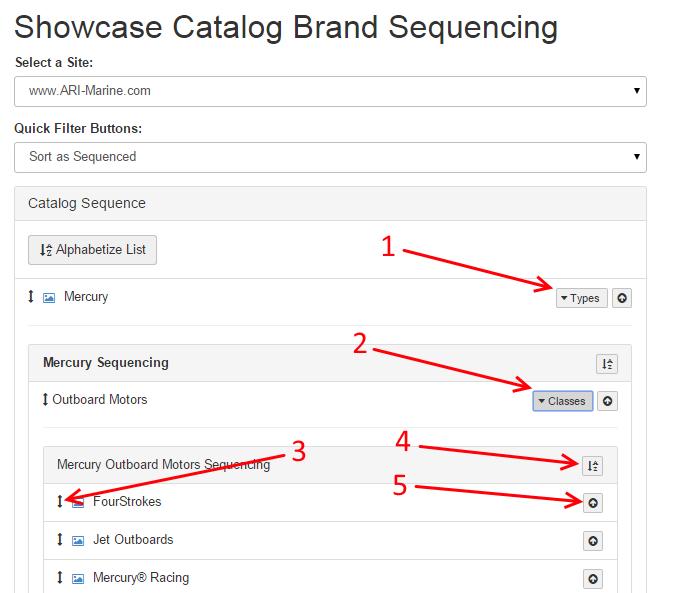Collapse the Classes dropdown for Outboard Motors
Image resolution: width=675 pixels, height=593 pixels.
coord(563,401)
